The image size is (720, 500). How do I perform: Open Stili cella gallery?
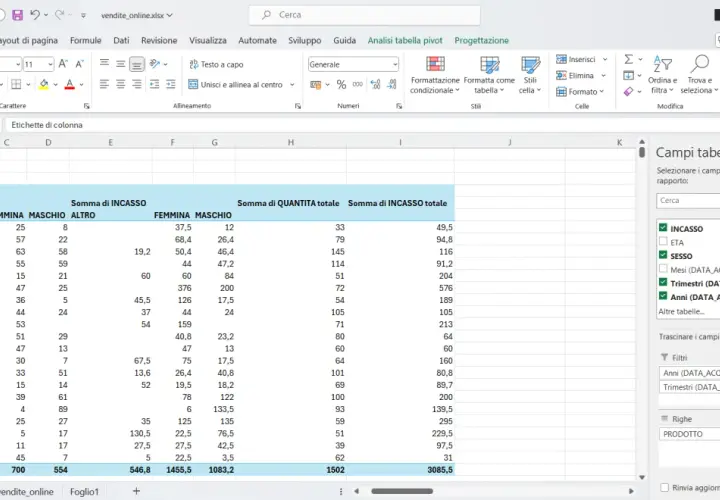tap(530, 75)
